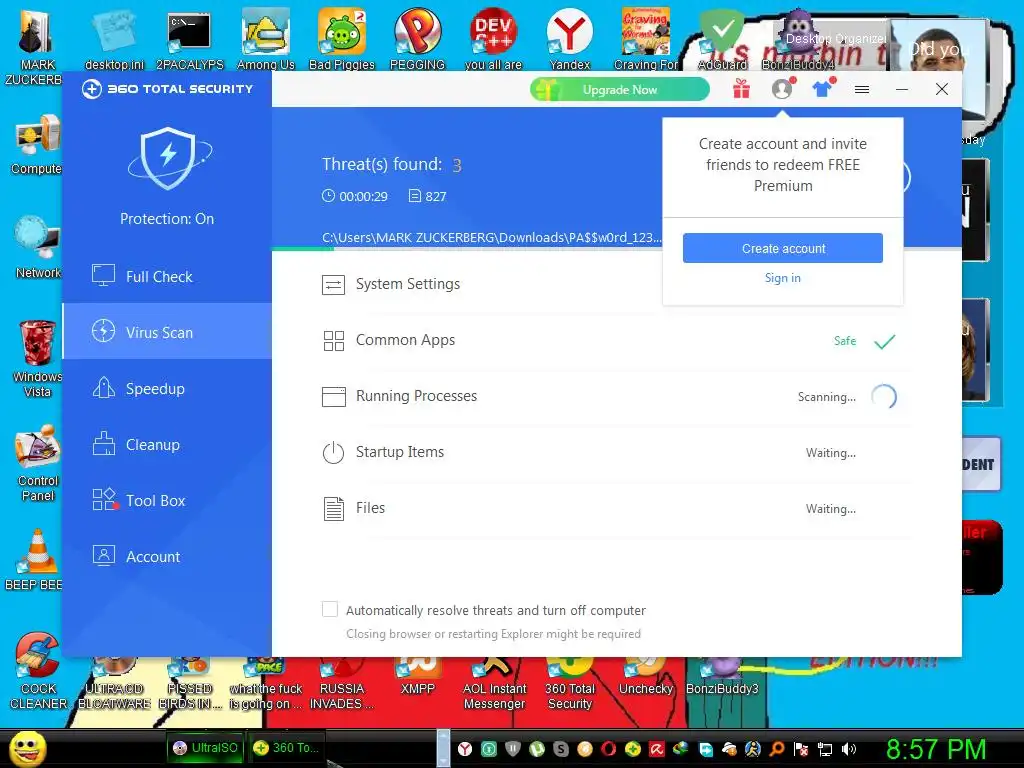Click the Common Apps safe checkmark
1024x768 pixels.
[x=884, y=341]
